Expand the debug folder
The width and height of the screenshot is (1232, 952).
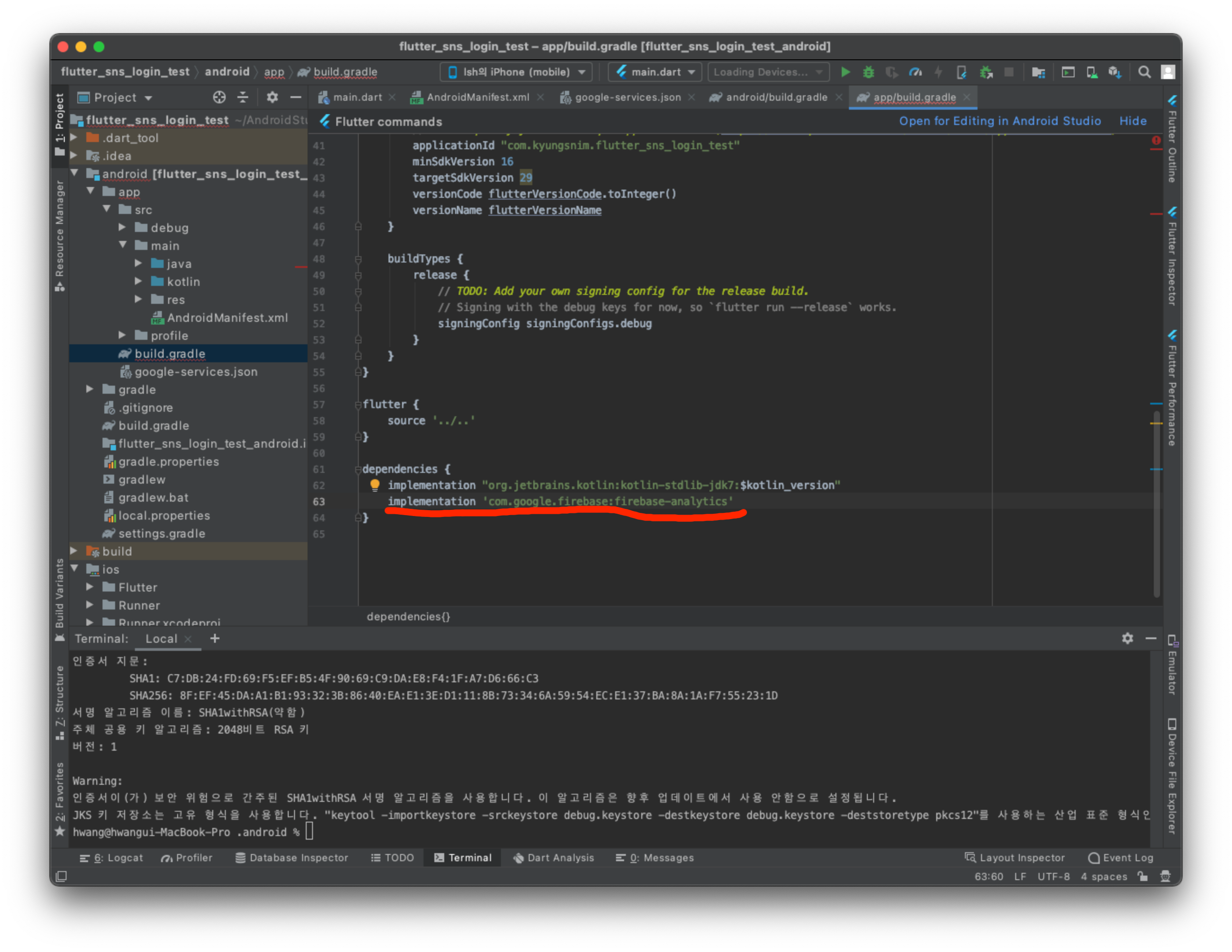tap(122, 228)
